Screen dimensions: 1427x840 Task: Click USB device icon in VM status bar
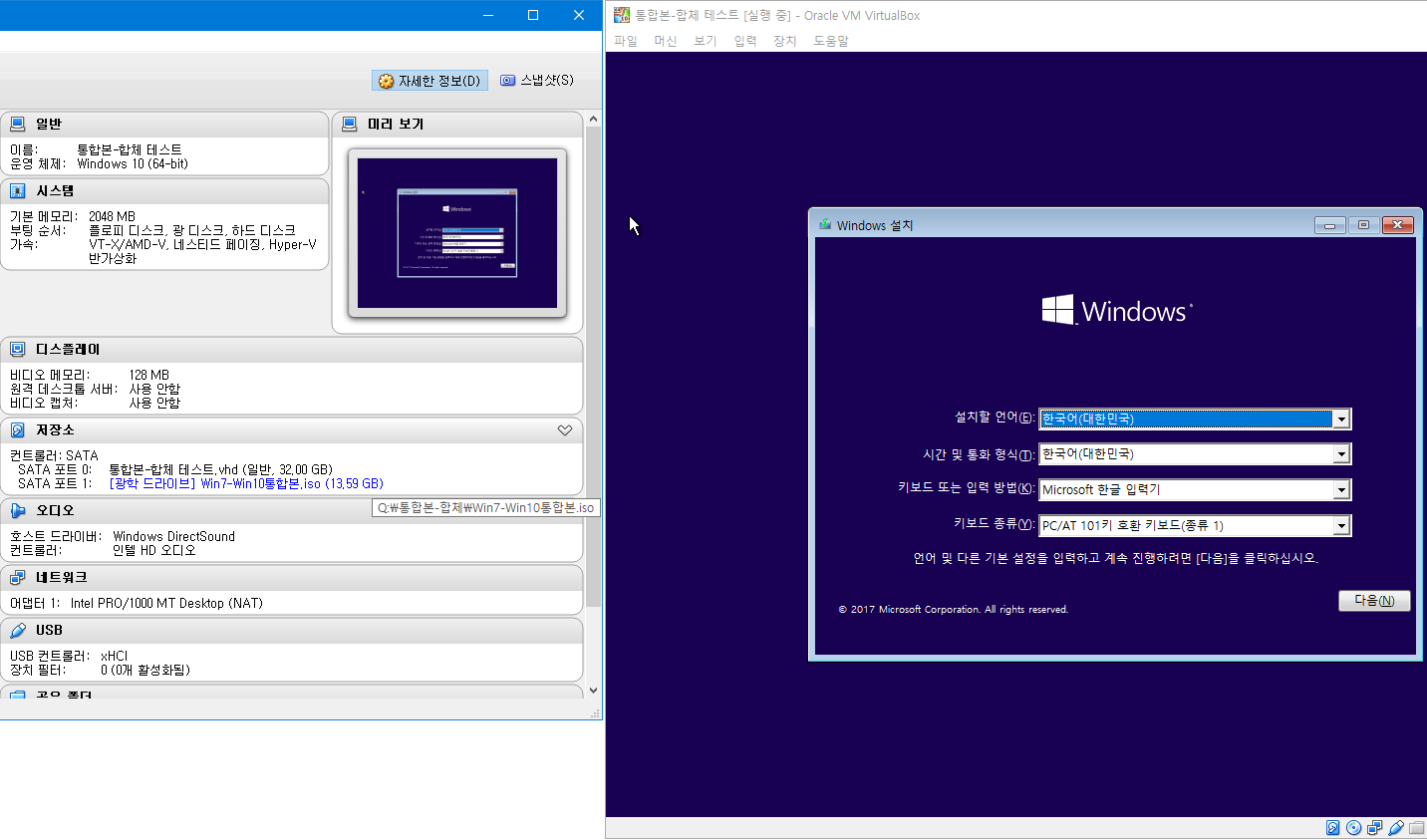1396,828
